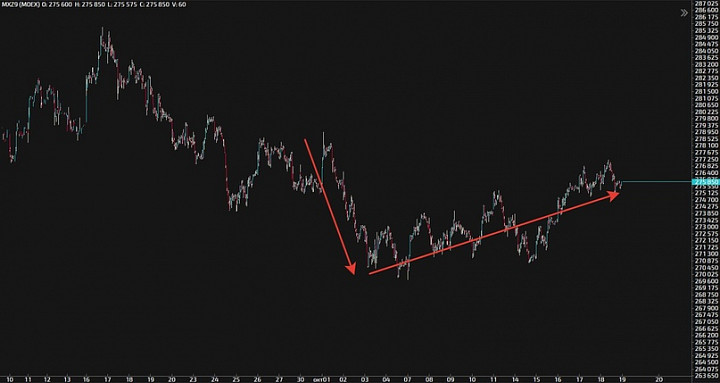The width and height of the screenshot is (720, 383).
Task: Click the 14 date label on time axis
Action: pyautogui.click(x=515, y=379)
